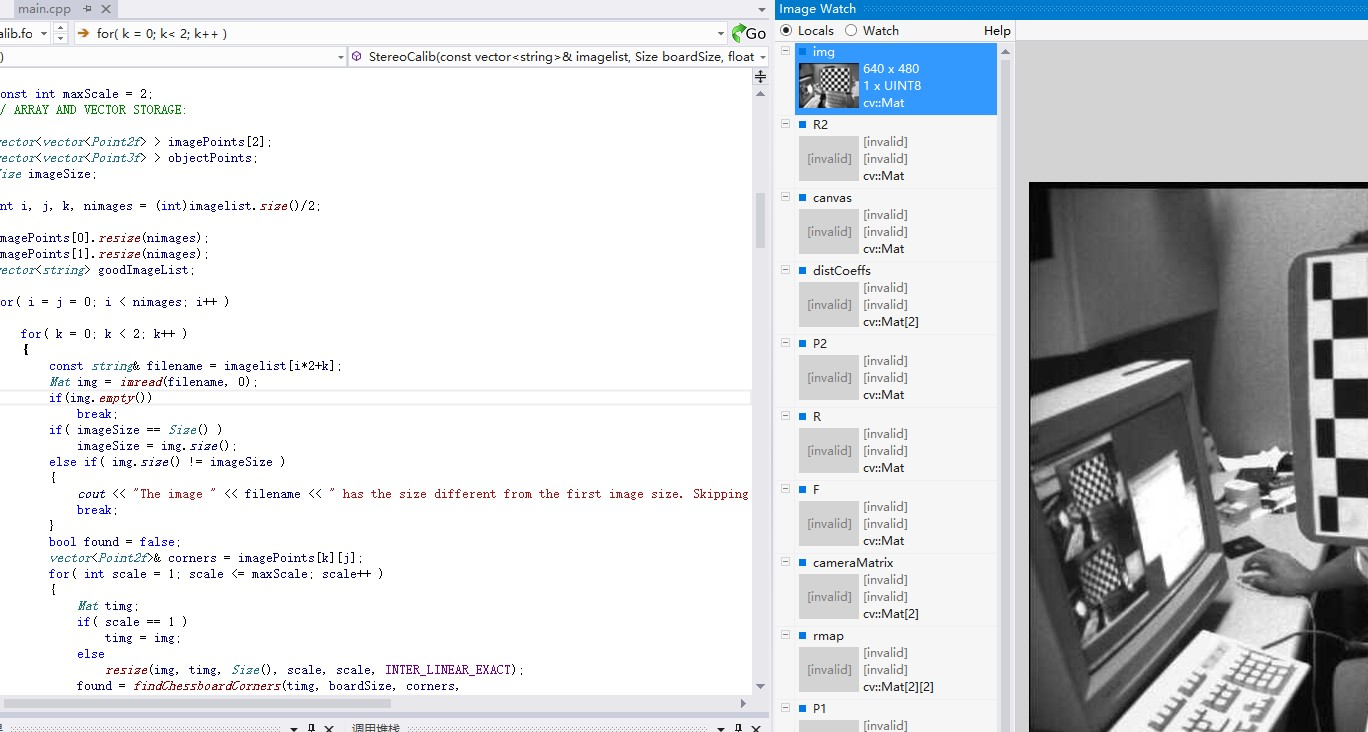Open Image Watch Help link
The height and width of the screenshot is (732, 1368).
click(x=997, y=31)
